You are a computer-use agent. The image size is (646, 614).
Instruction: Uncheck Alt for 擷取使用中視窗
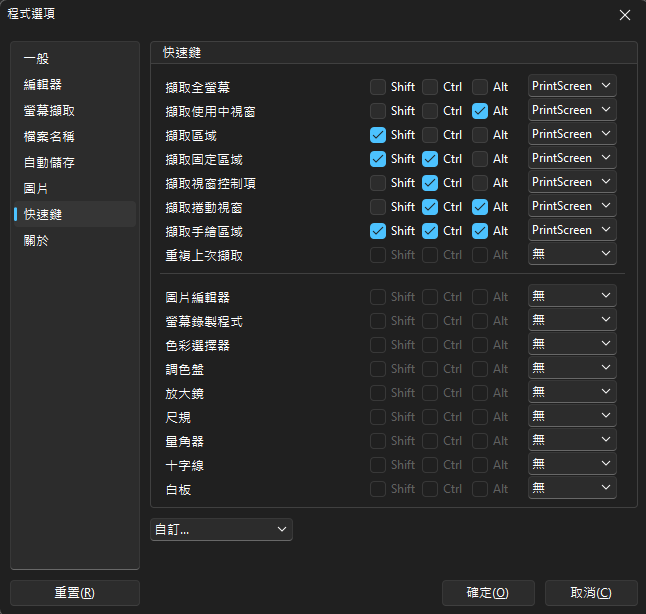(480, 111)
